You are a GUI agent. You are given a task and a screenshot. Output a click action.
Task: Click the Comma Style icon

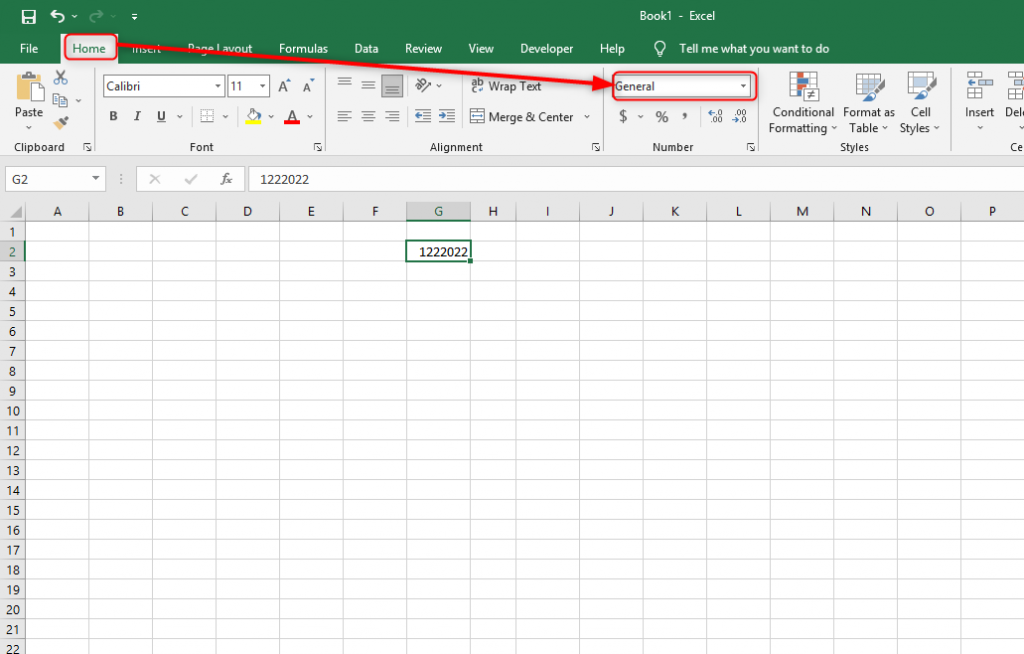coord(686,116)
